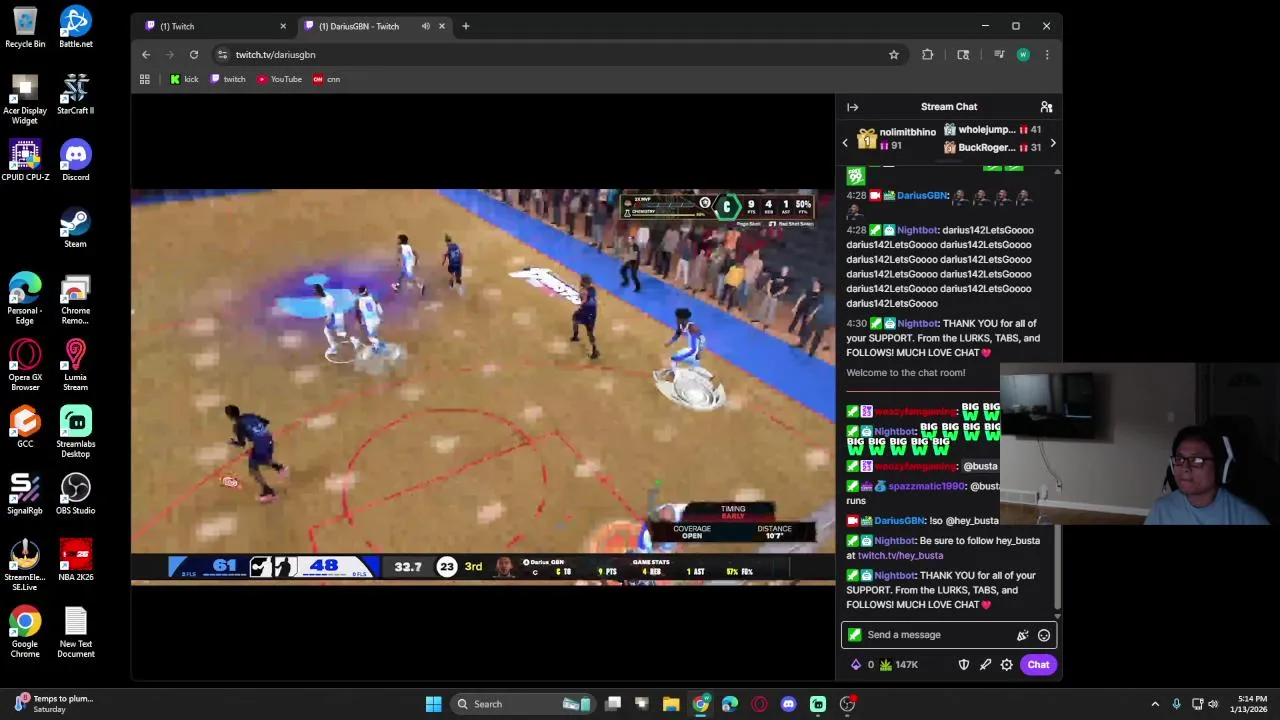The height and width of the screenshot is (720, 1280).
Task: Open chat settings gear icon
Action: [x=1007, y=665]
